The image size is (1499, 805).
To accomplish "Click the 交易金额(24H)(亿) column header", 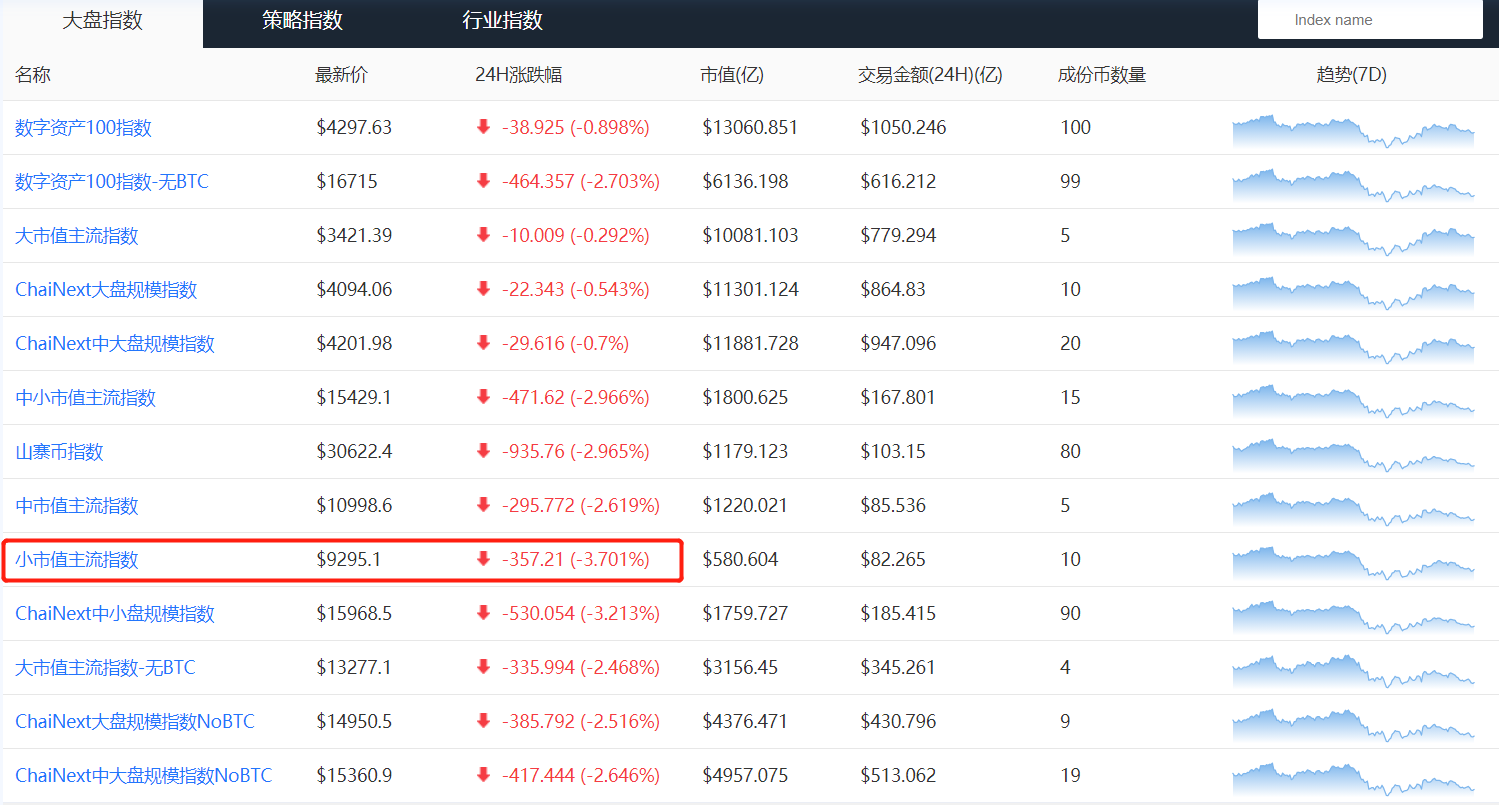I will click(x=930, y=75).
